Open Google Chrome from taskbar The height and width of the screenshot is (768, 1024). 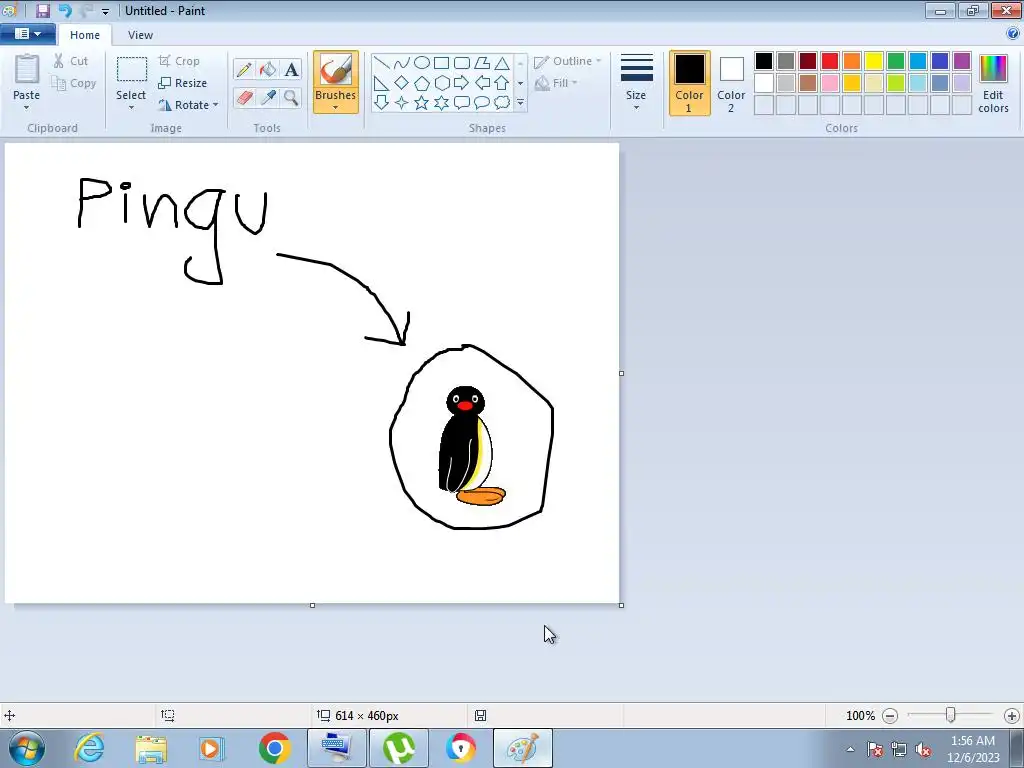point(274,748)
